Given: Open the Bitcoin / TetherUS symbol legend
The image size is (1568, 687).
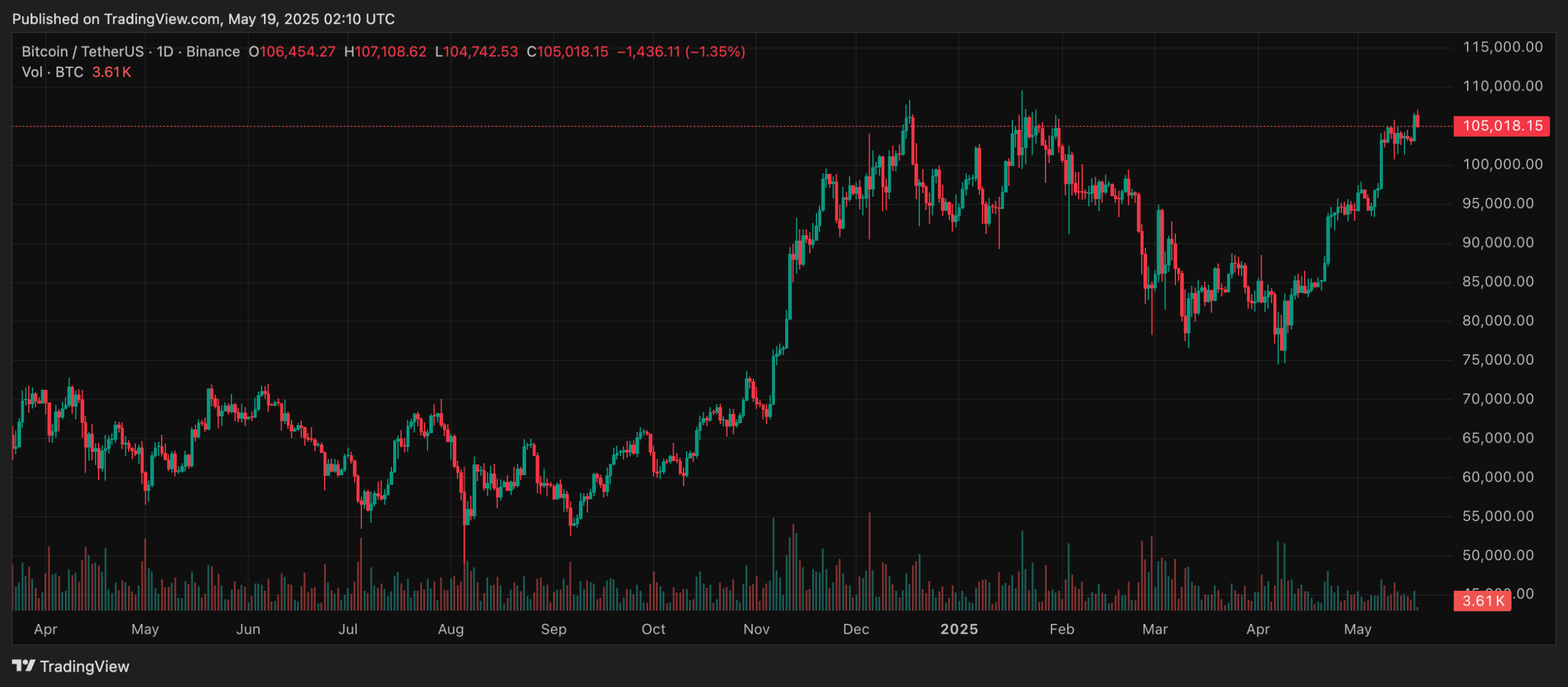Looking at the screenshot, I should pyautogui.click(x=83, y=51).
